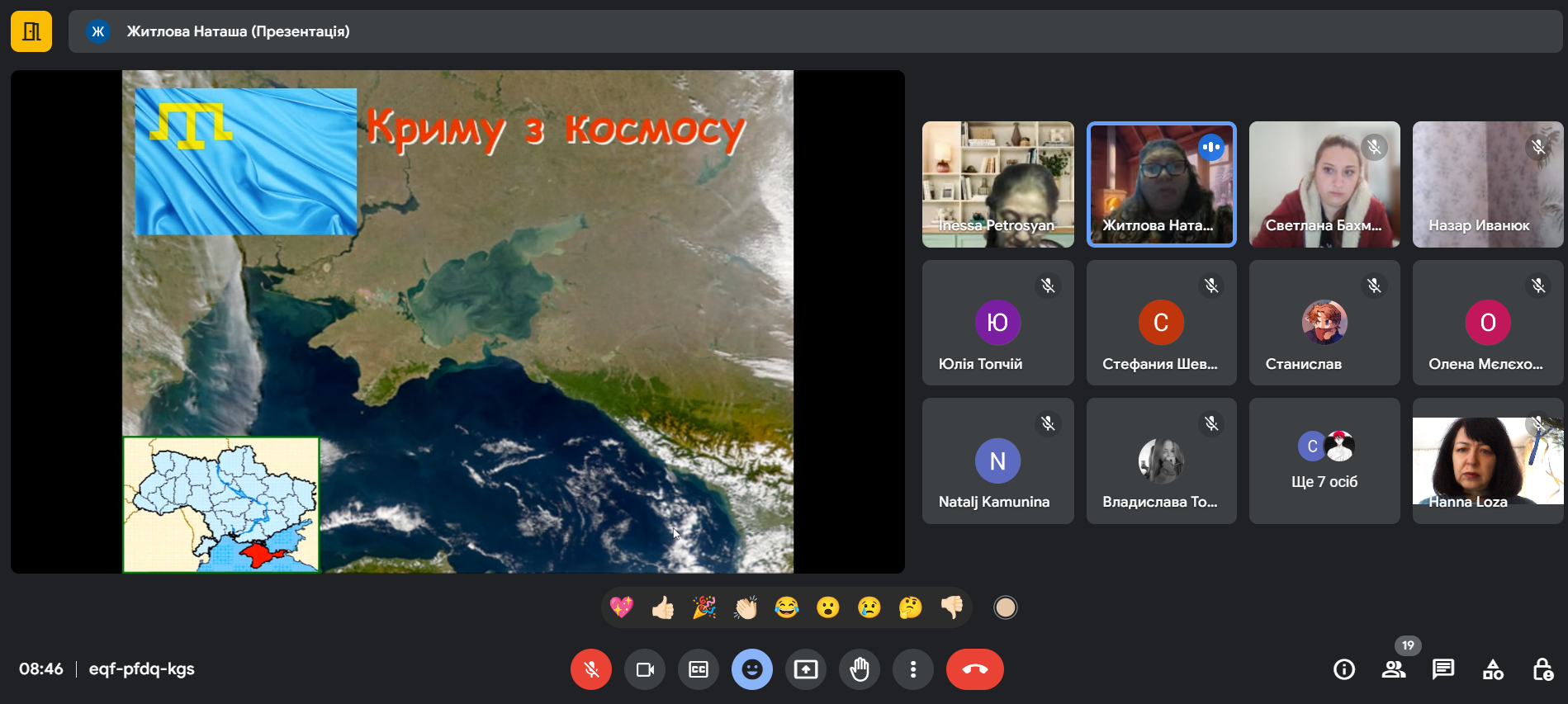This screenshot has height=704, width=1568.
Task: Pick skin tone swatch for reactions
Action: click(1005, 607)
